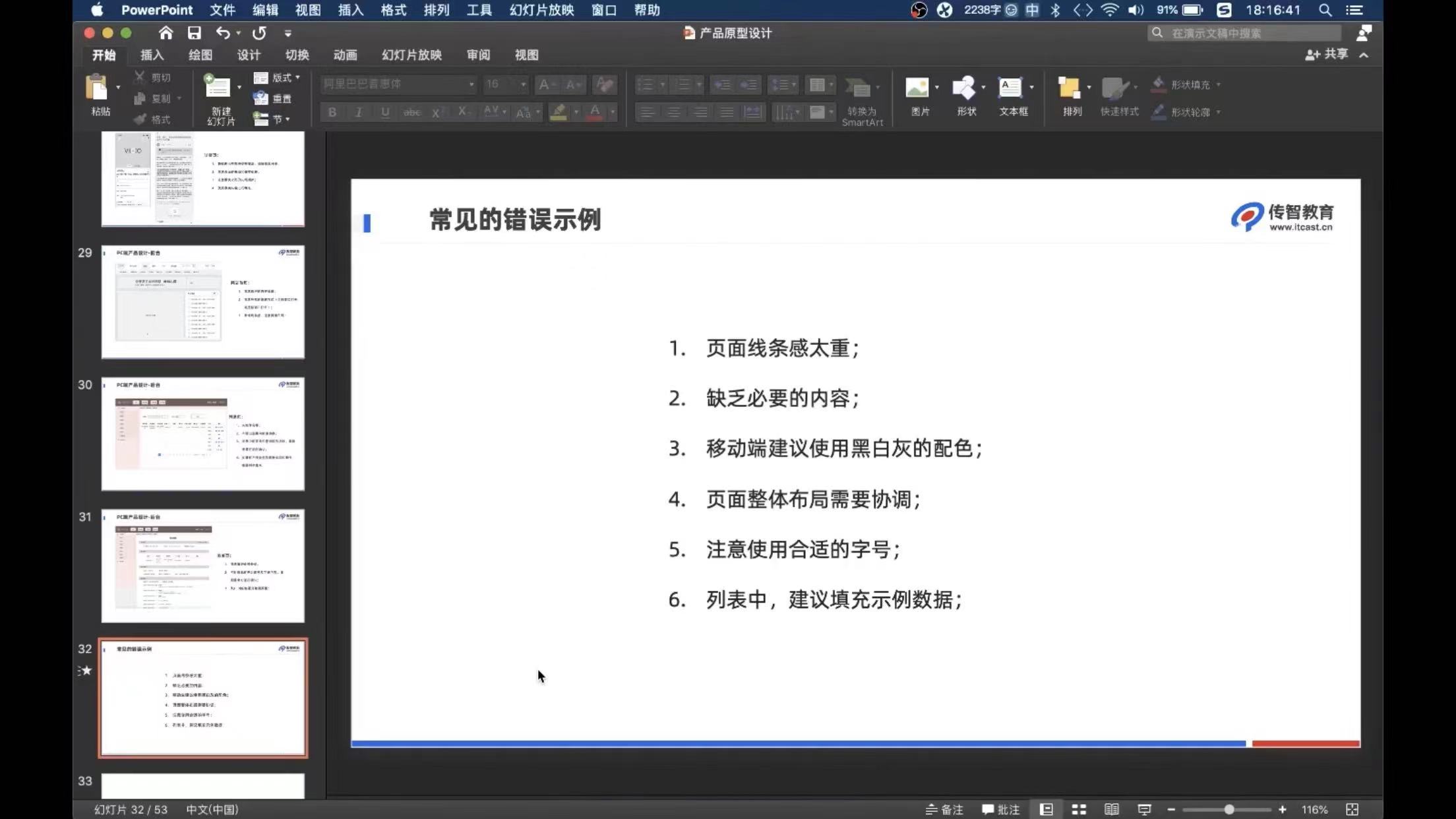
Task: Select normal view mode button
Action: (1046, 809)
